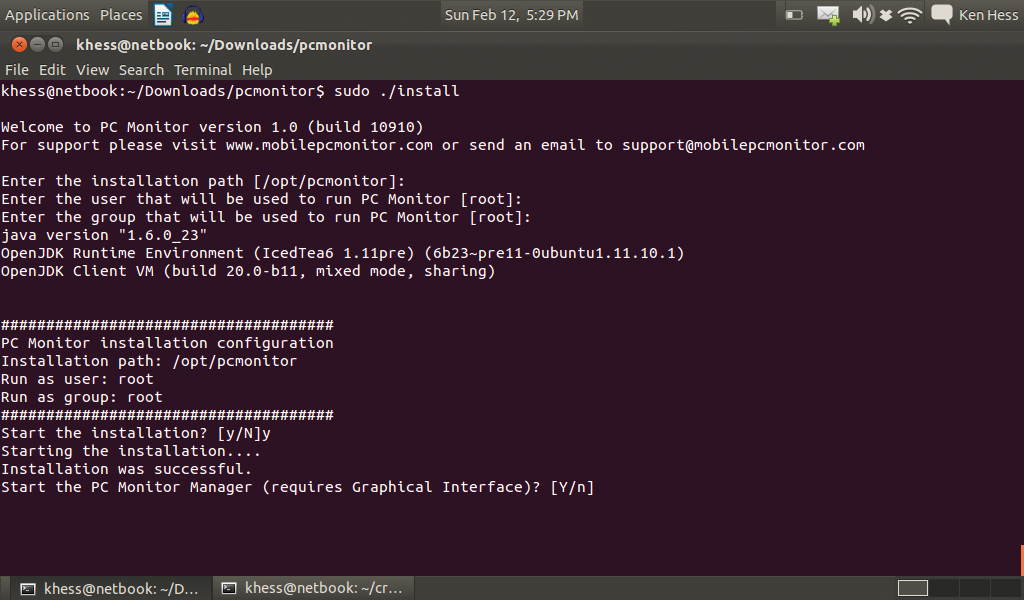Click the text www.mobilepcmonitor.com
This screenshot has width=1024, height=600.
(329, 145)
